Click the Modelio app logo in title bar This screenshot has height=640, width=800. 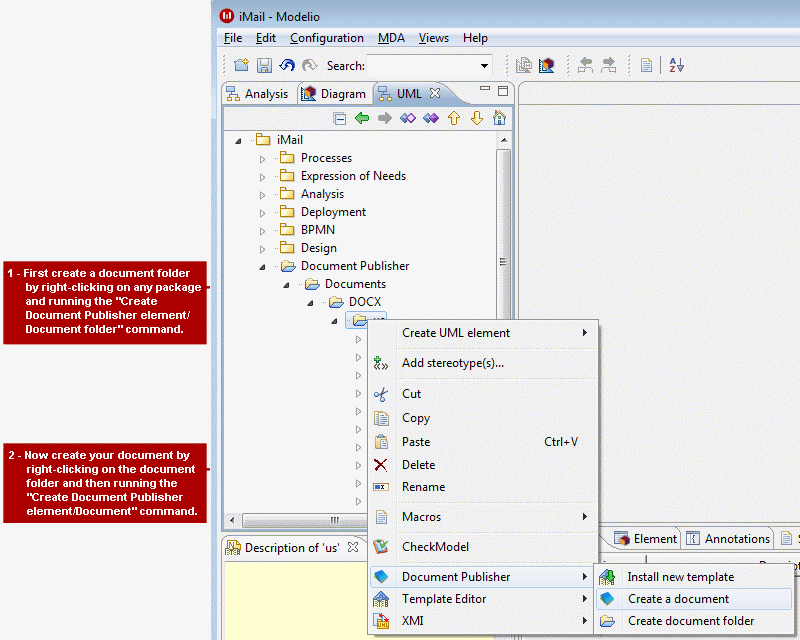(227, 16)
